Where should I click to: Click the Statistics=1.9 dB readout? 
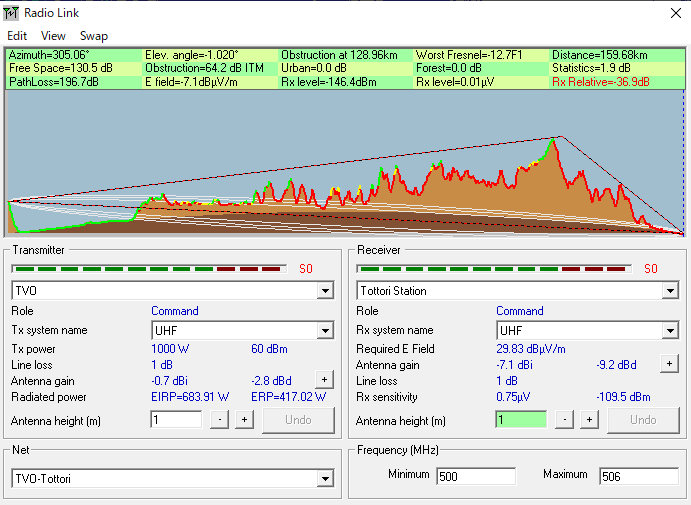click(x=591, y=68)
